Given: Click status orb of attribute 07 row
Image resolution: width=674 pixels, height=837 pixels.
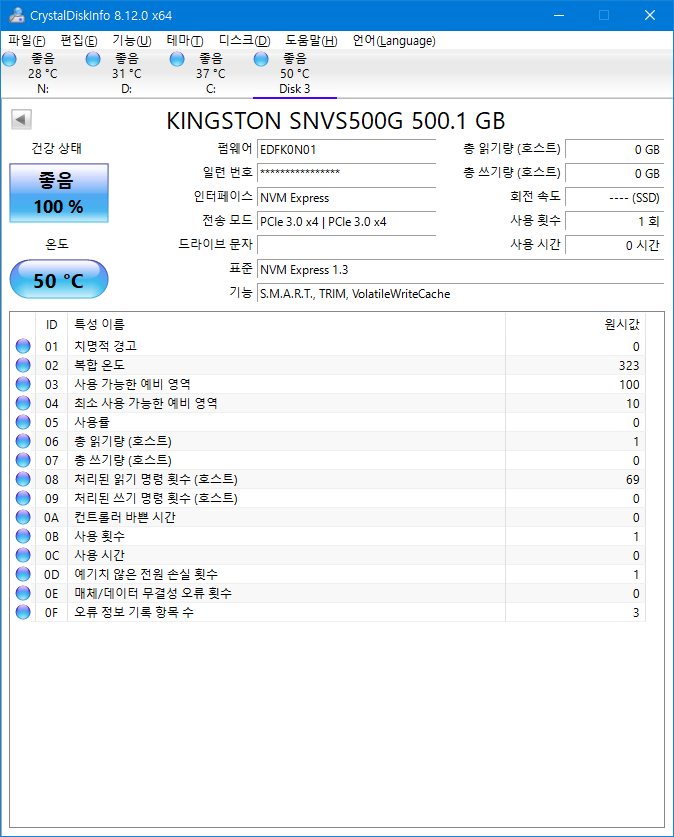Looking at the screenshot, I should [23, 460].
